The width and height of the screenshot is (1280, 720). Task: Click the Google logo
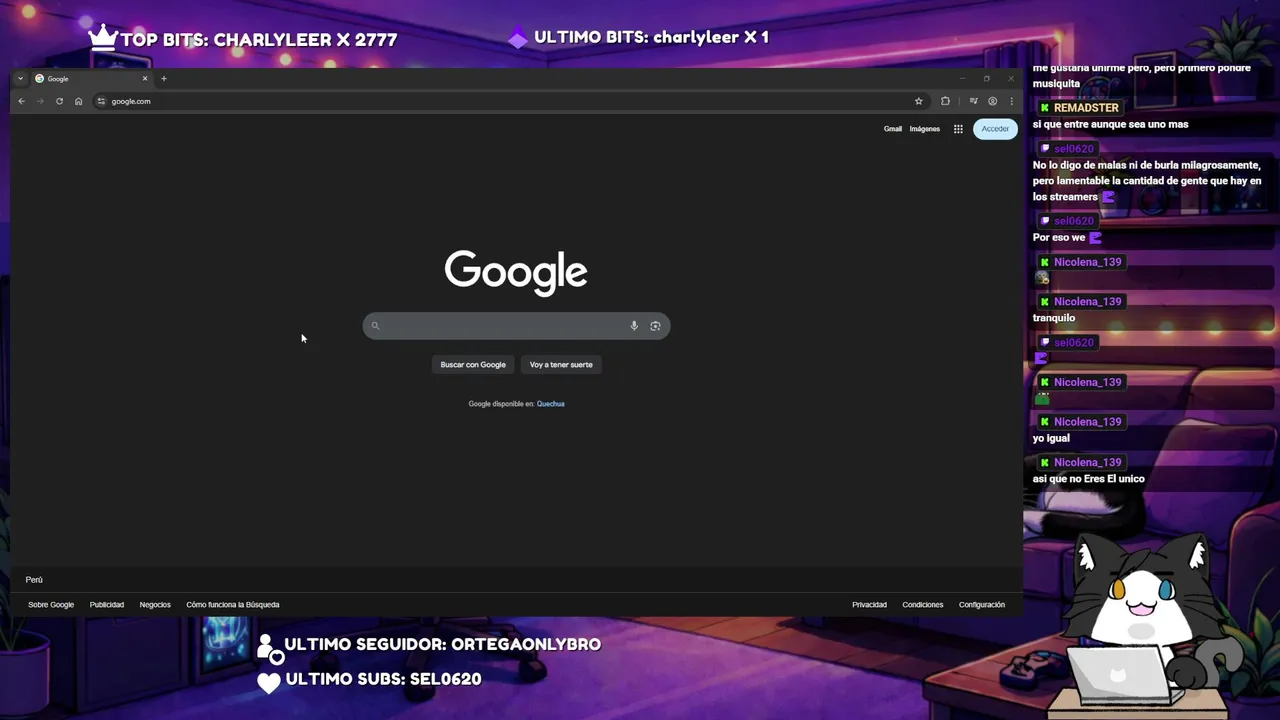(x=516, y=272)
